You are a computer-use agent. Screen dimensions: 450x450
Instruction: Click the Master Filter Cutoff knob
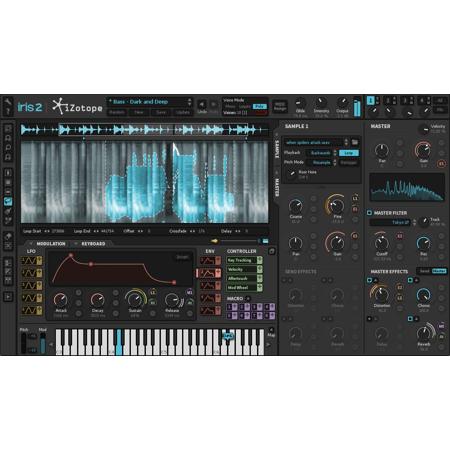click(382, 243)
